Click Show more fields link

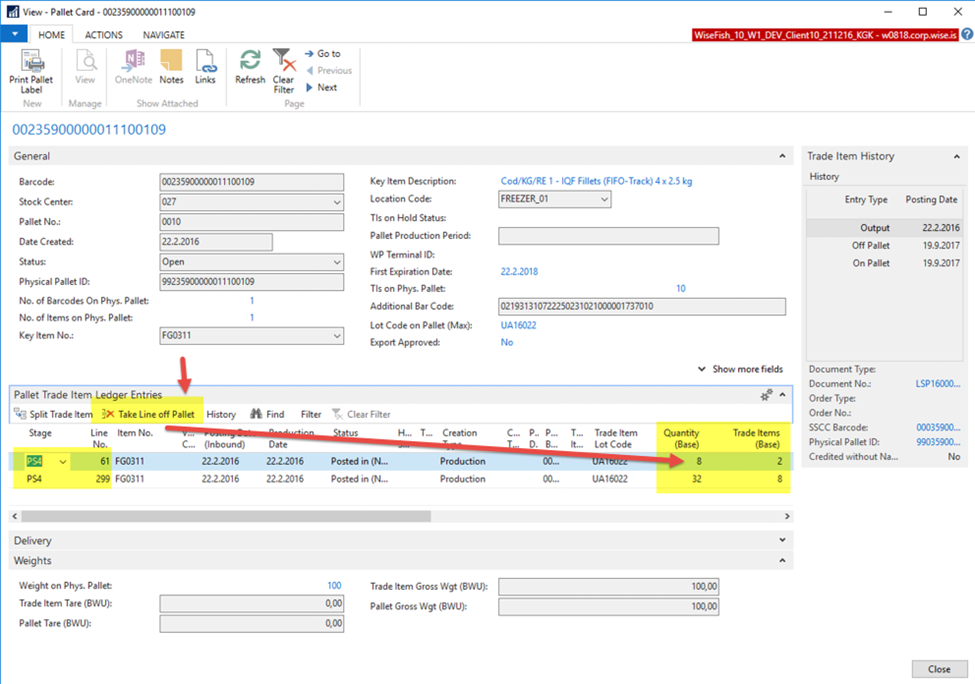[746, 369]
